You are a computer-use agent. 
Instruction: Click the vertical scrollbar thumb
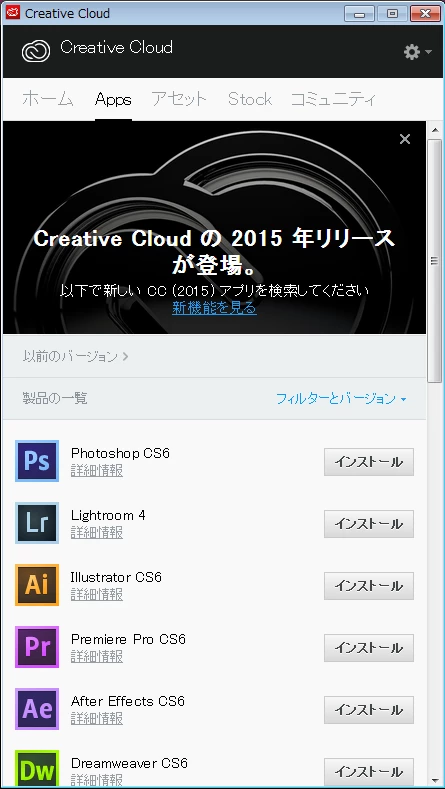point(434,261)
